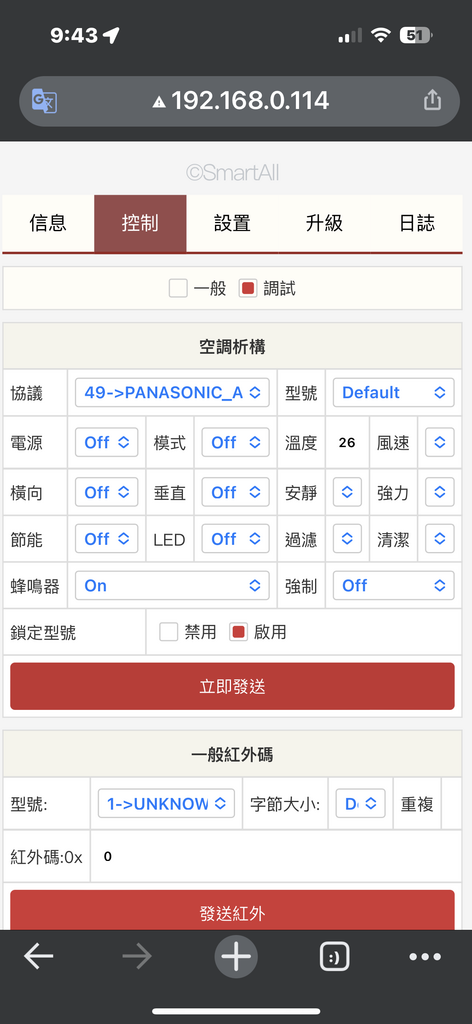Viewport: 472px width, 1024px height.
Task: Click the 立即發送 button
Action: [x=232, y=686]
